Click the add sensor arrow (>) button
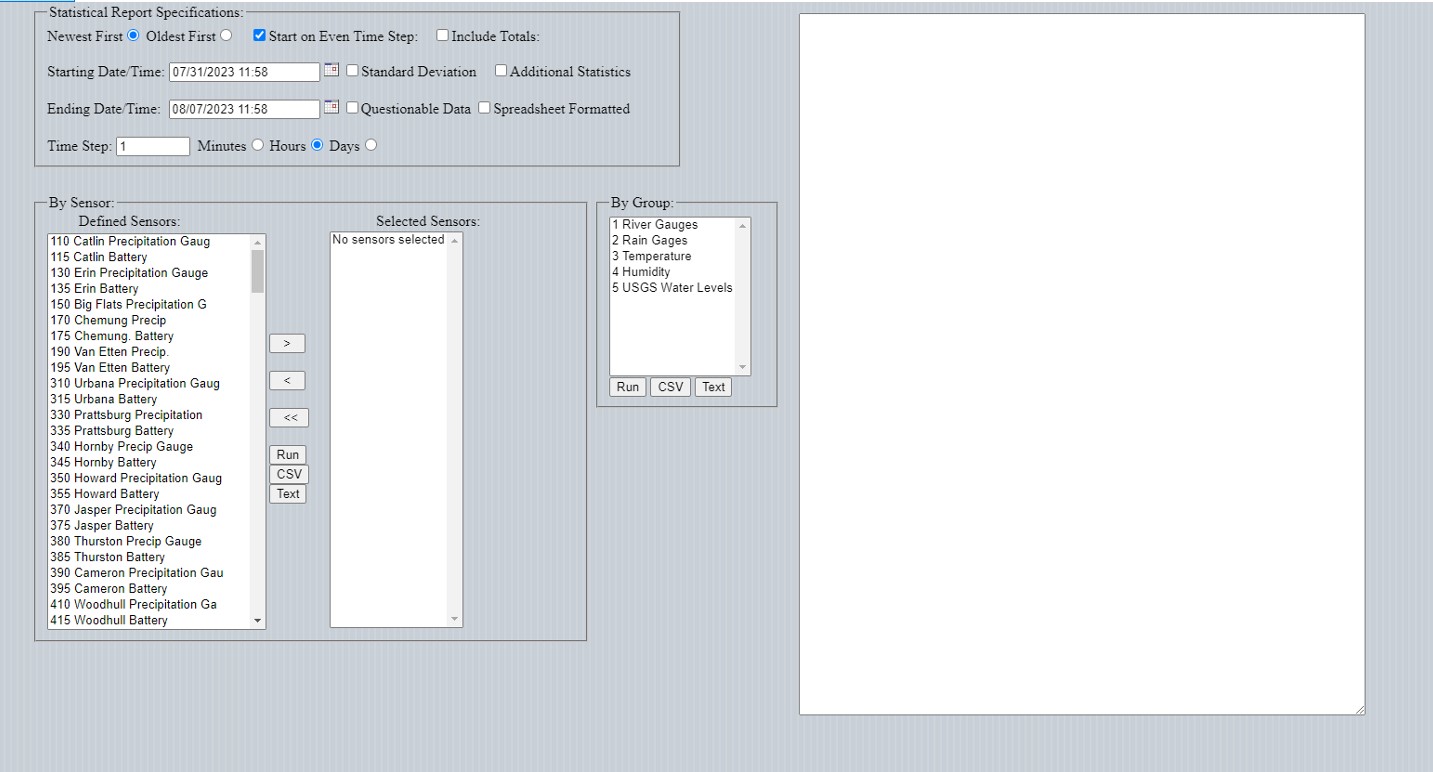Screen dimensions: 1433x772 pos(287,343)
